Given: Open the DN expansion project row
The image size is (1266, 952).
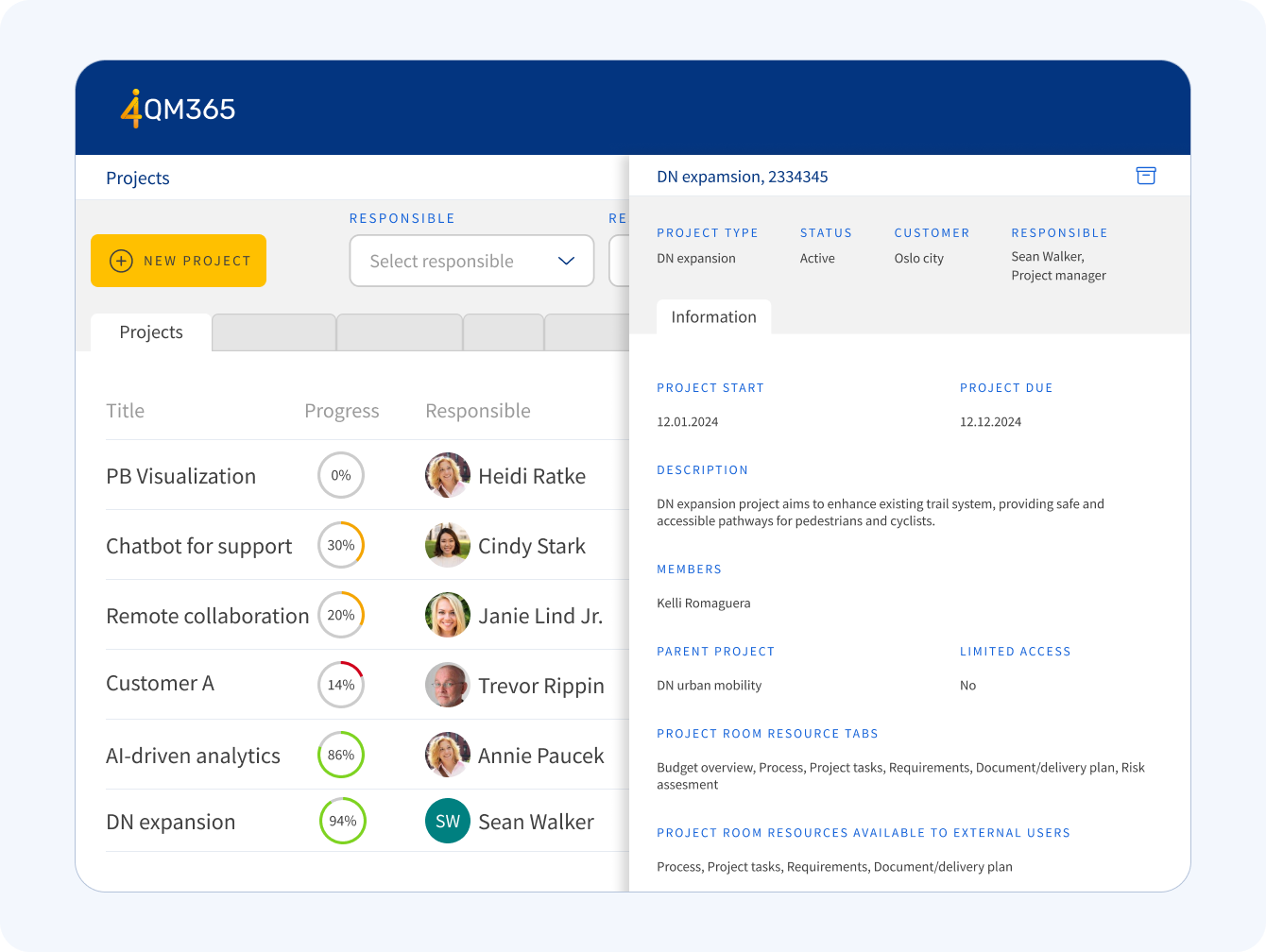Looking at the screenshot, I should (171, 822).
